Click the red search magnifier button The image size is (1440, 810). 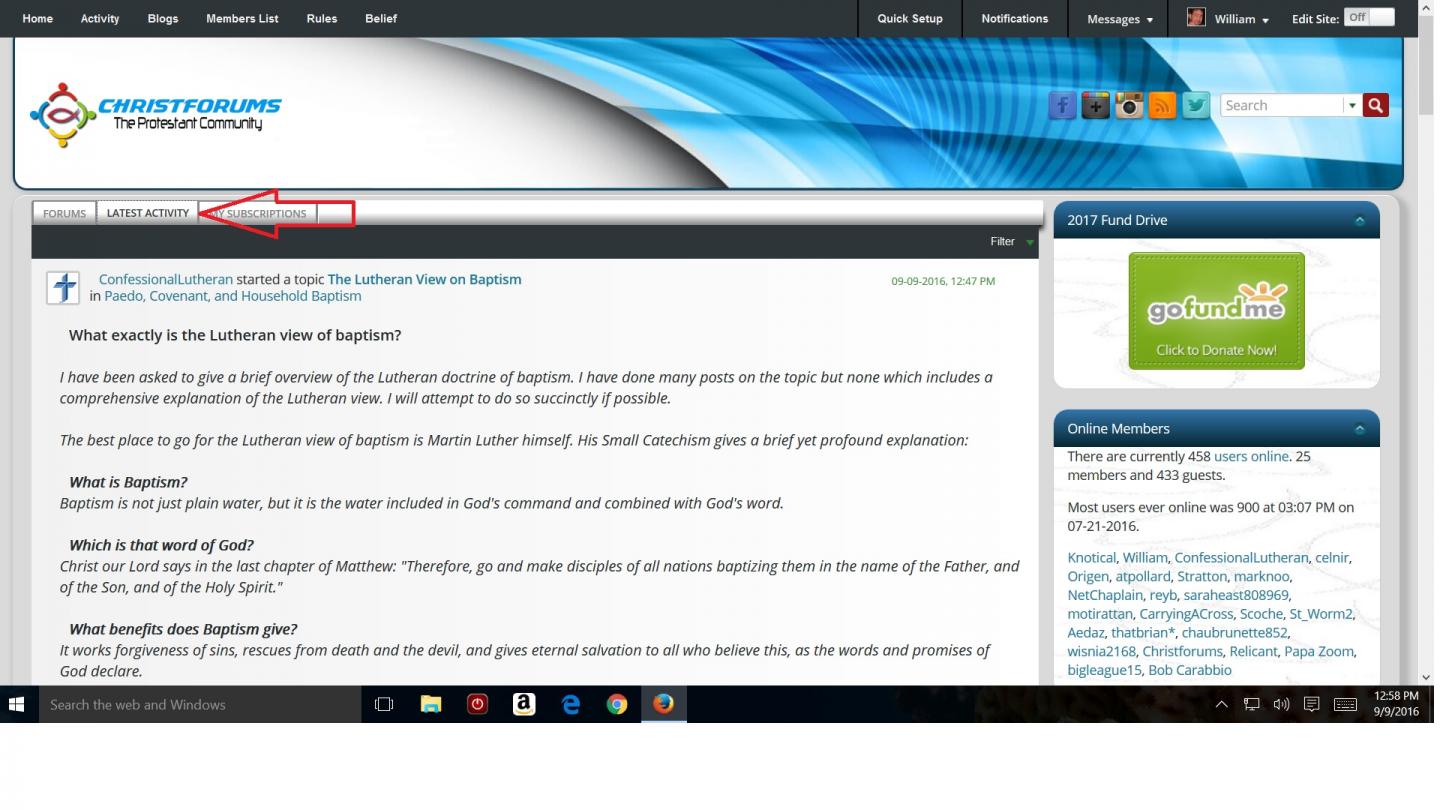pos(1376,105)
